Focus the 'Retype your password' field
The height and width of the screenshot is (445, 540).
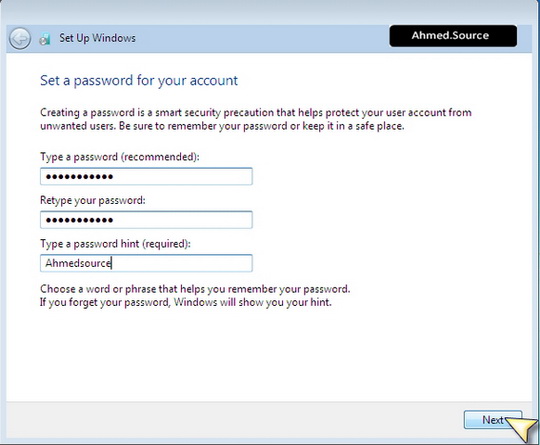tap(146, 220)
